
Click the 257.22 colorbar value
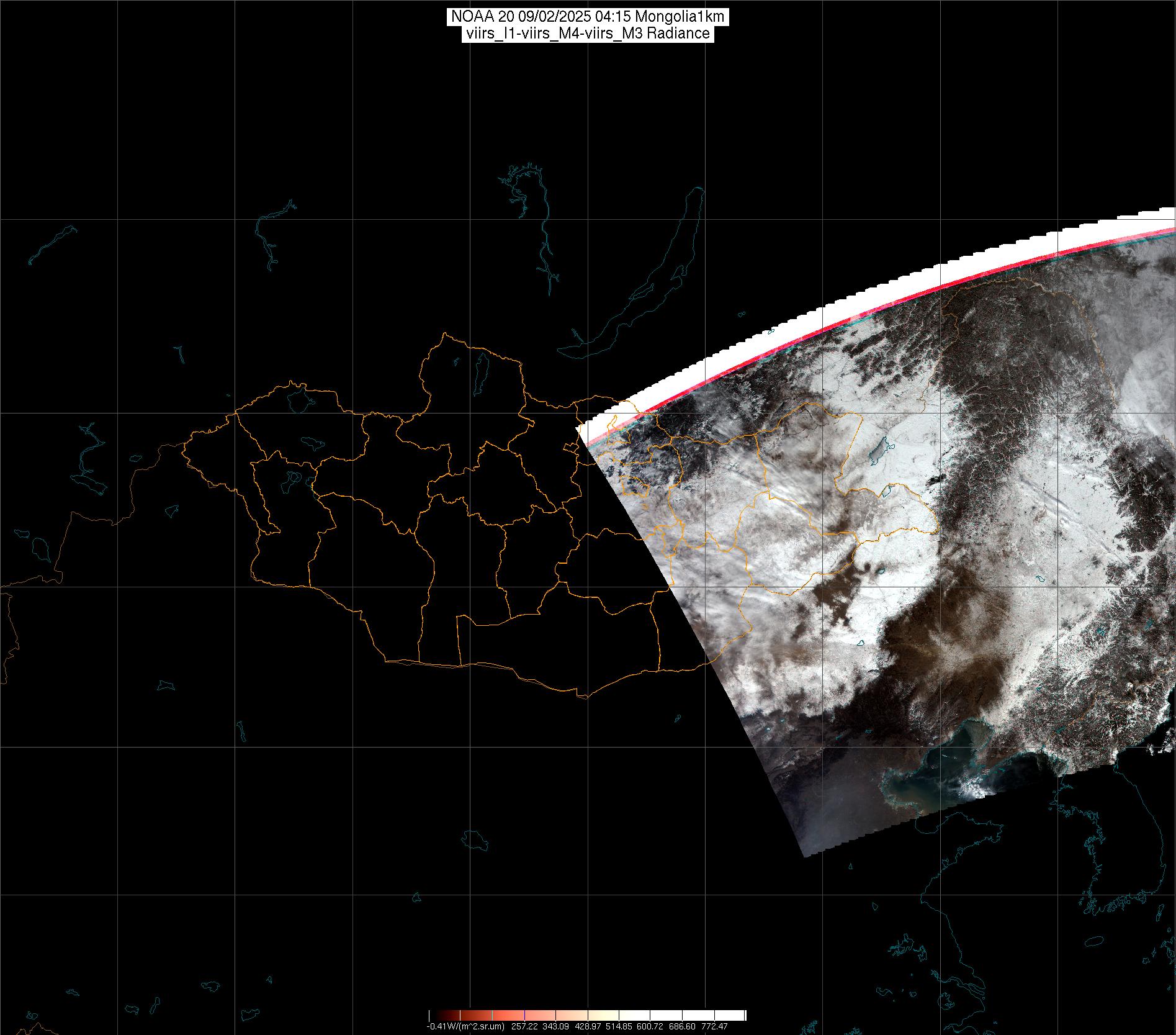524,1026
